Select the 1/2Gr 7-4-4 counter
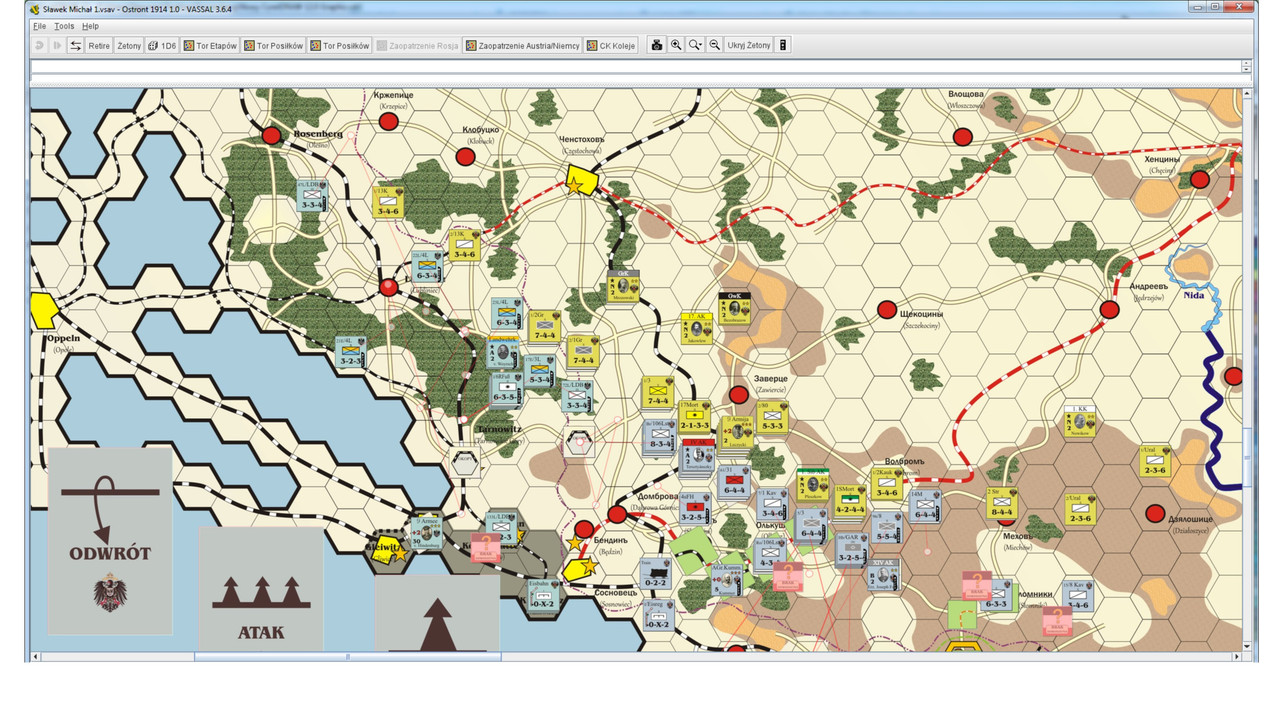 coord(546,327)
